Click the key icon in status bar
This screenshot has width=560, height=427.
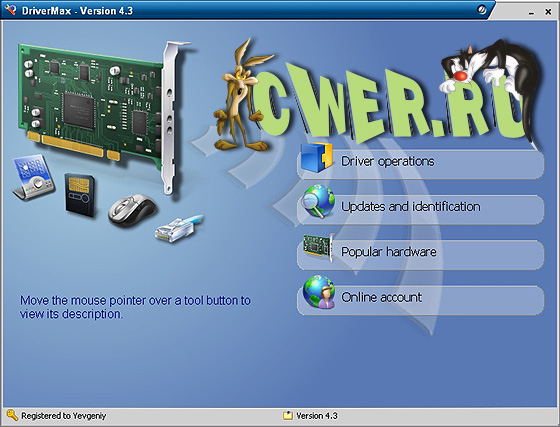[12, 416]
